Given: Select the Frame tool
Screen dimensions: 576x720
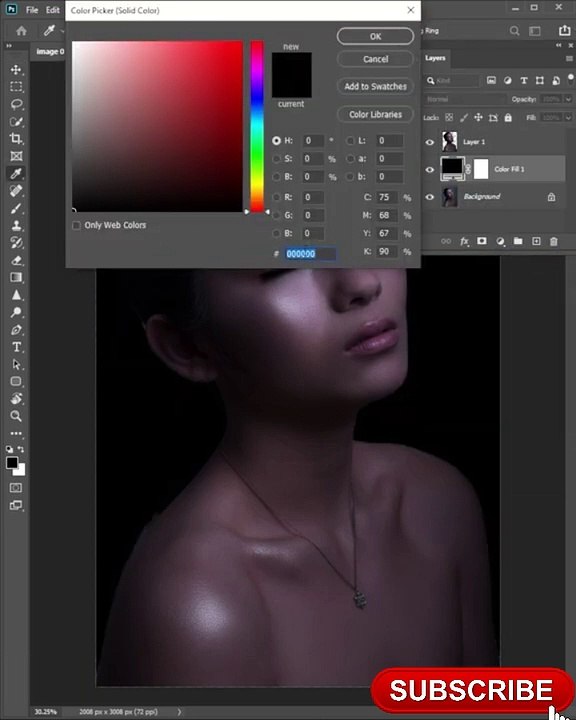Looking at the screenshot, I should [x=16, y=156].
